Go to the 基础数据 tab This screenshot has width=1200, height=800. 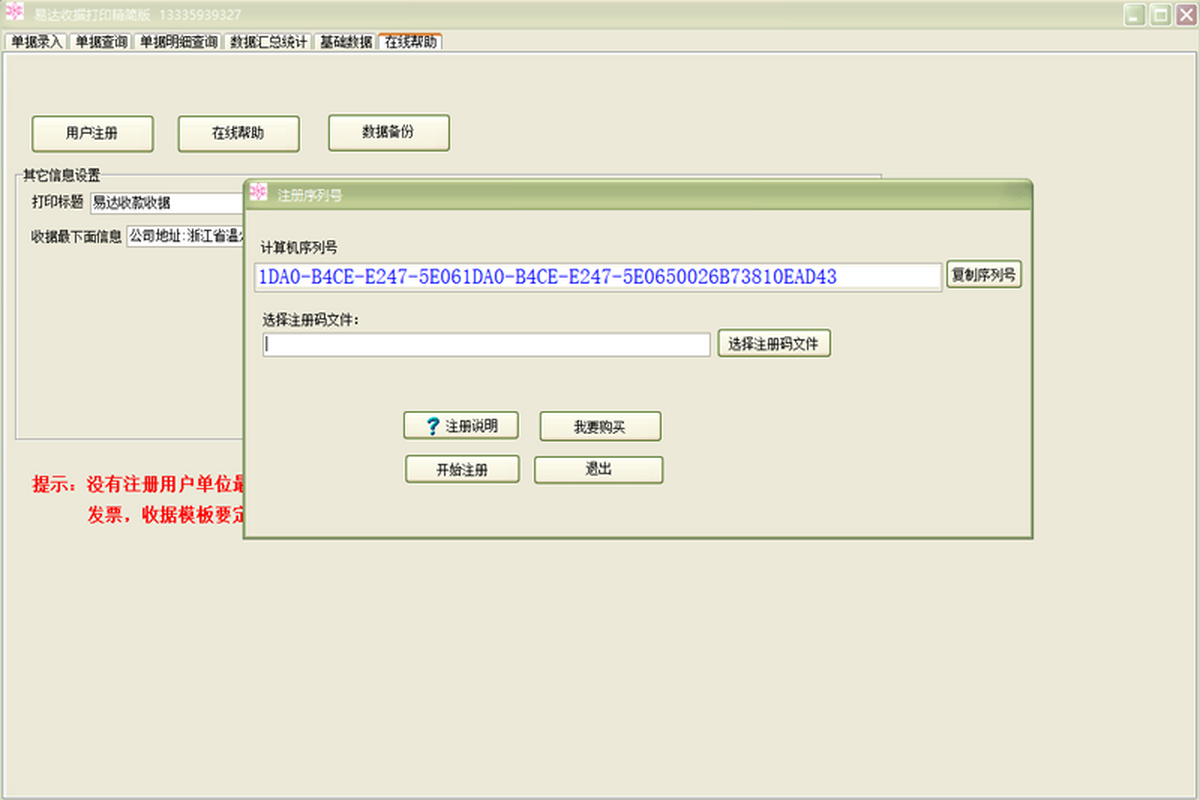click(346, 42)
